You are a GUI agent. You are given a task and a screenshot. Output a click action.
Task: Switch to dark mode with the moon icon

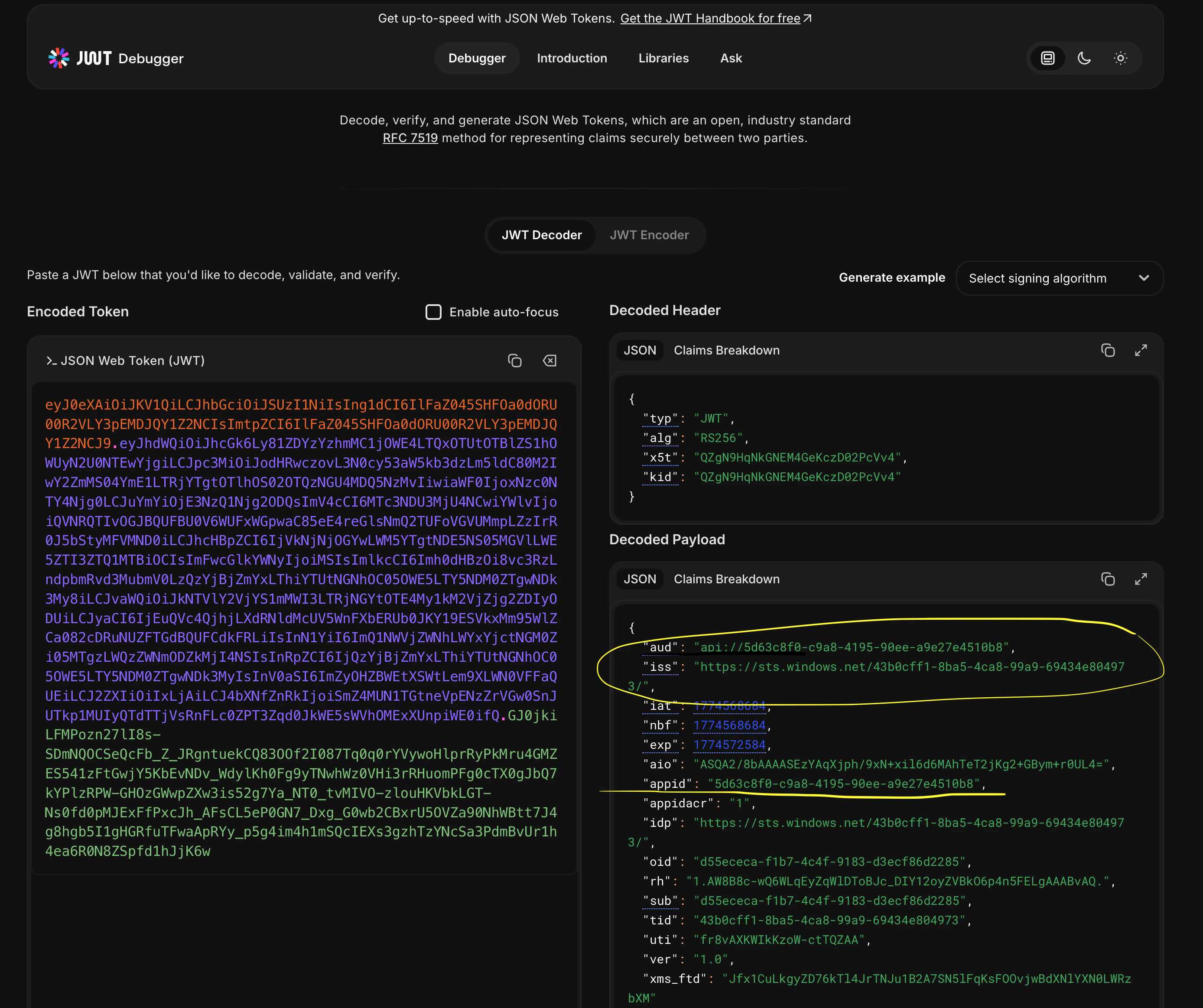tap(1084, 58)
